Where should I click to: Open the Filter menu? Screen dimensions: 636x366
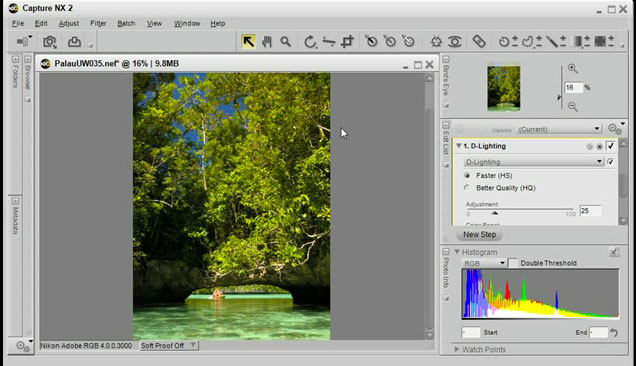98,24
